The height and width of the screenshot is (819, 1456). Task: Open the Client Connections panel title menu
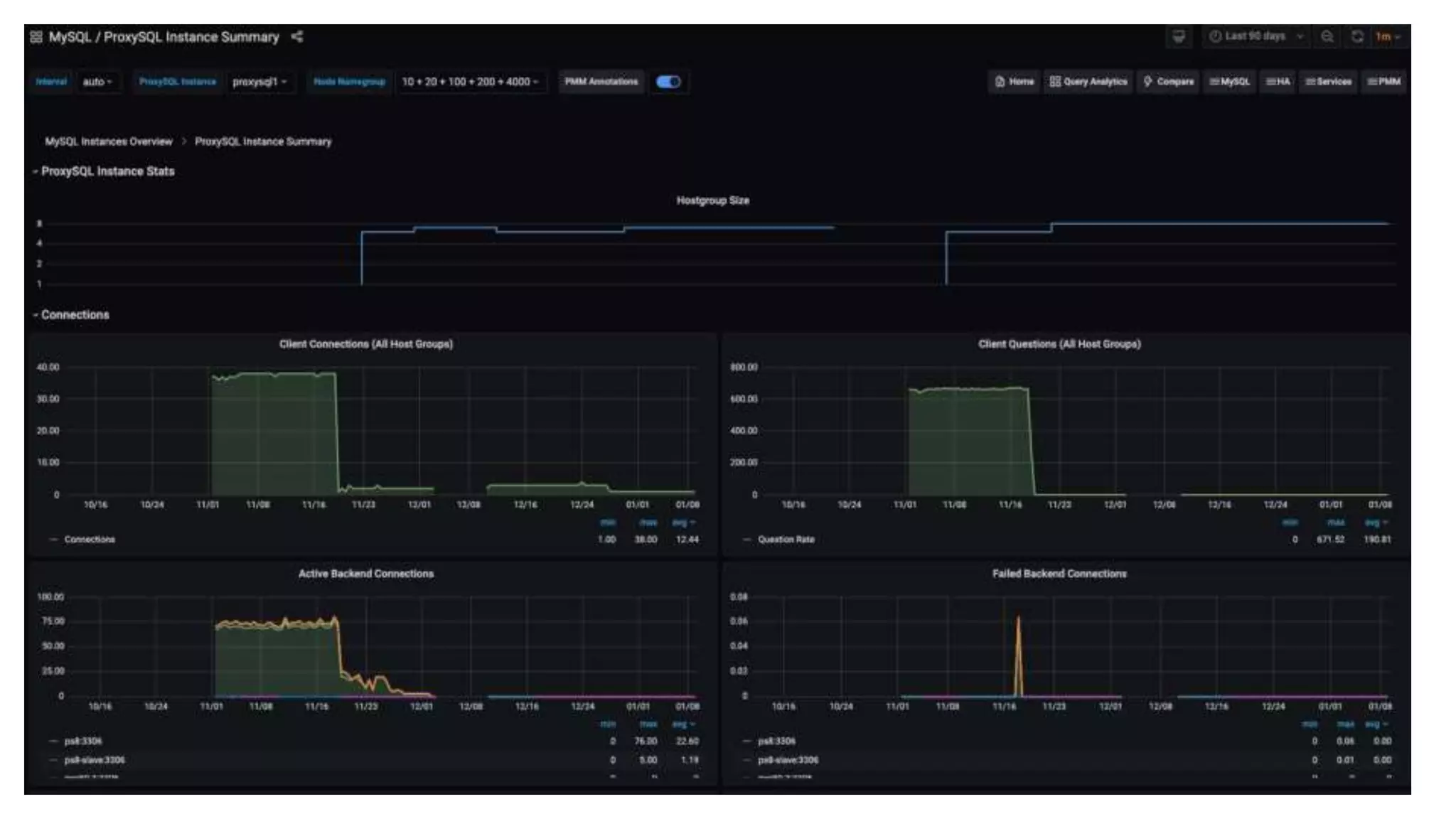coord(365,344)
